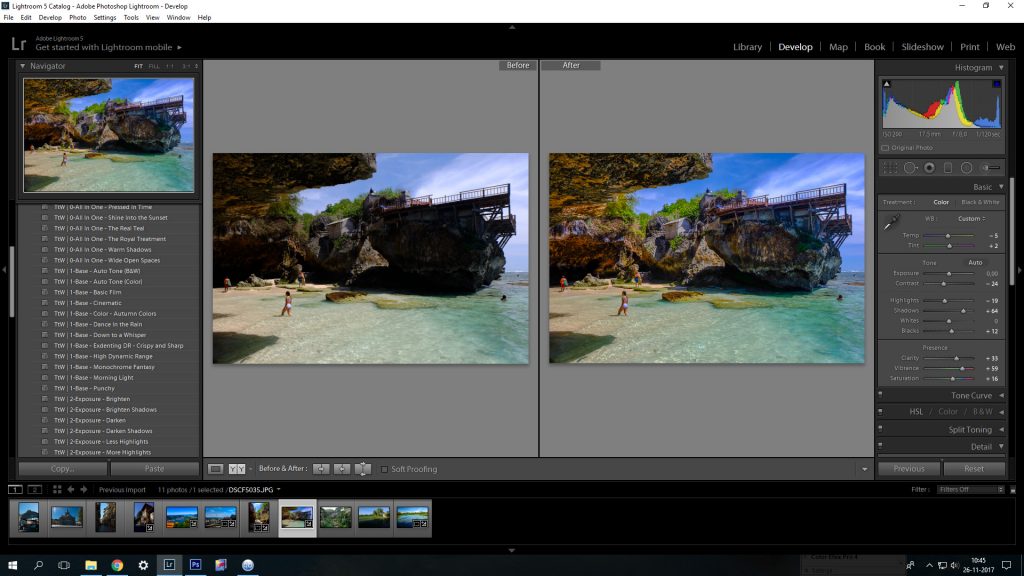Open the File menu
1024x576 pixels.
tap(8, 18)
